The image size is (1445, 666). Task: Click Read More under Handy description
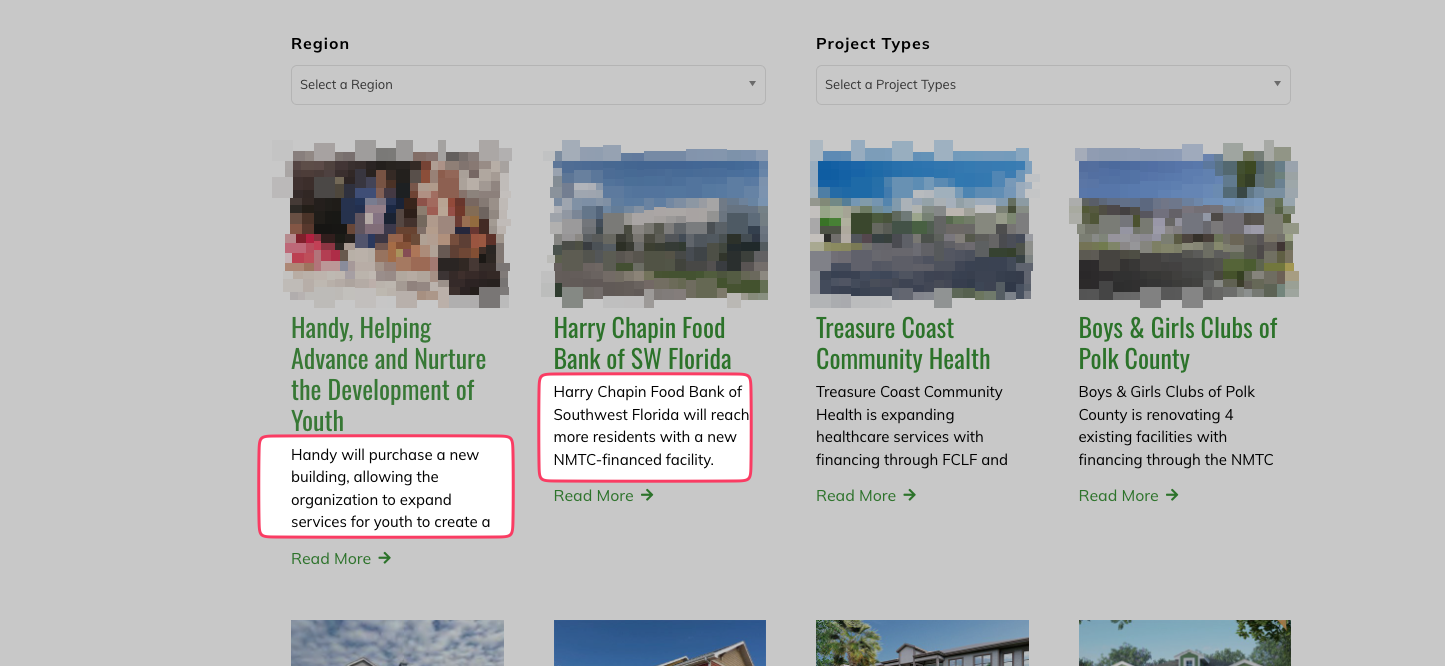(340, 558)
